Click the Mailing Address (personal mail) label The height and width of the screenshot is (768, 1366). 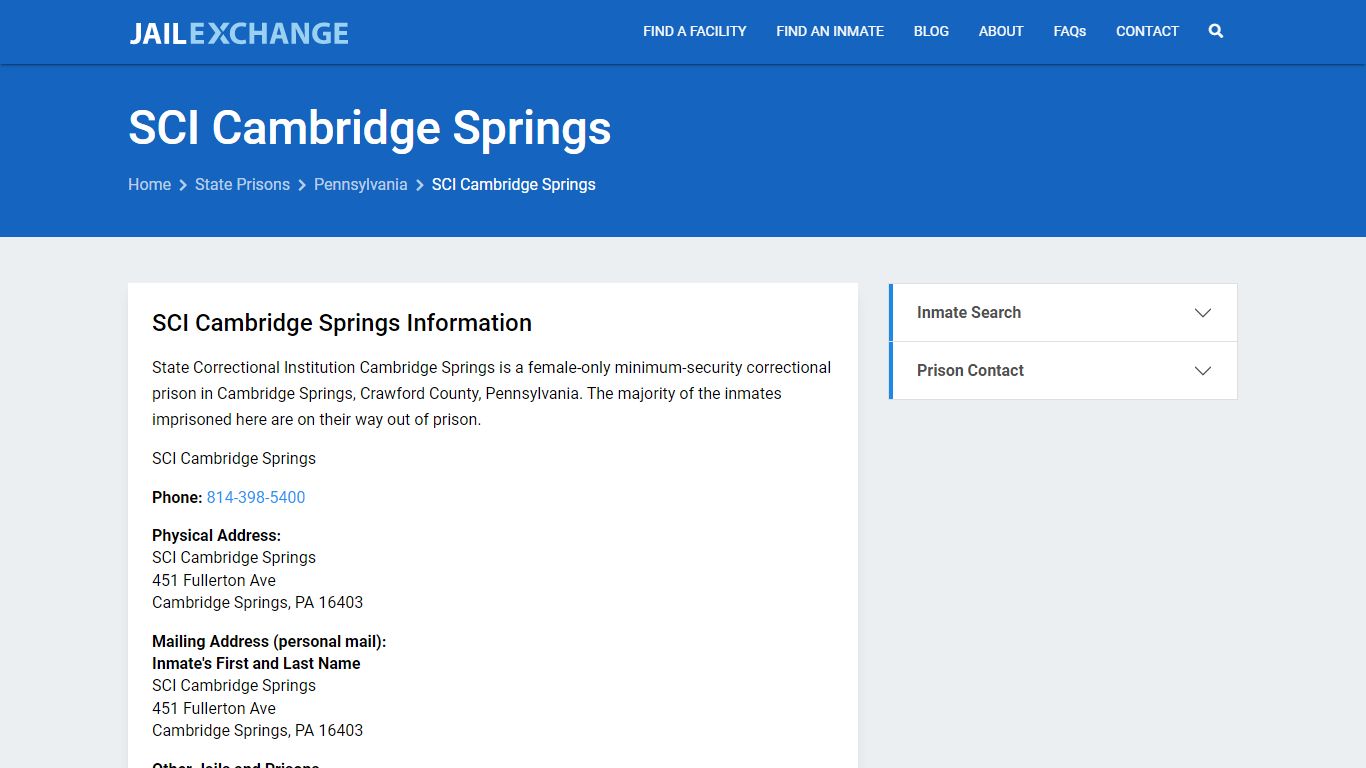pyautogui.click(x=269, y=641)
